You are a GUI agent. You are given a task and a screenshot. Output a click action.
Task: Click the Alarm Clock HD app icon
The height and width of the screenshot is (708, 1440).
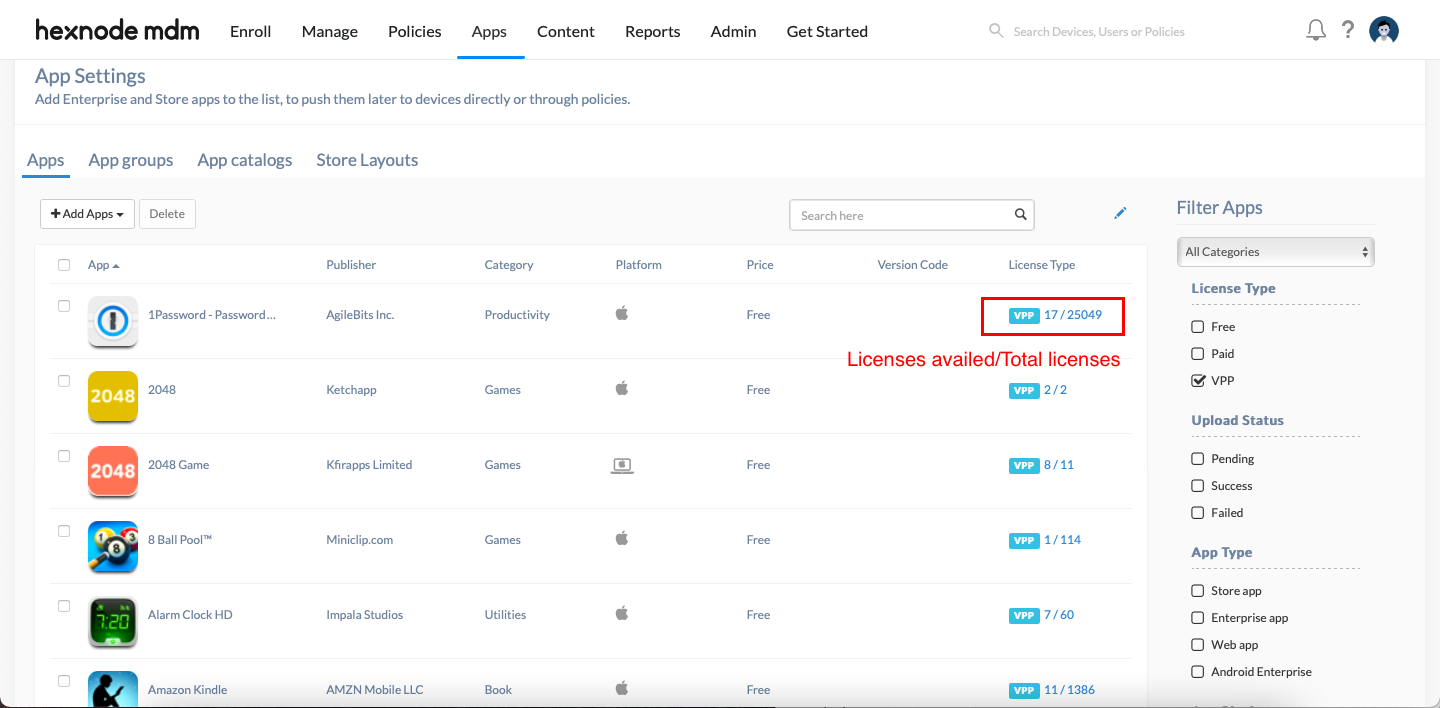113,621
